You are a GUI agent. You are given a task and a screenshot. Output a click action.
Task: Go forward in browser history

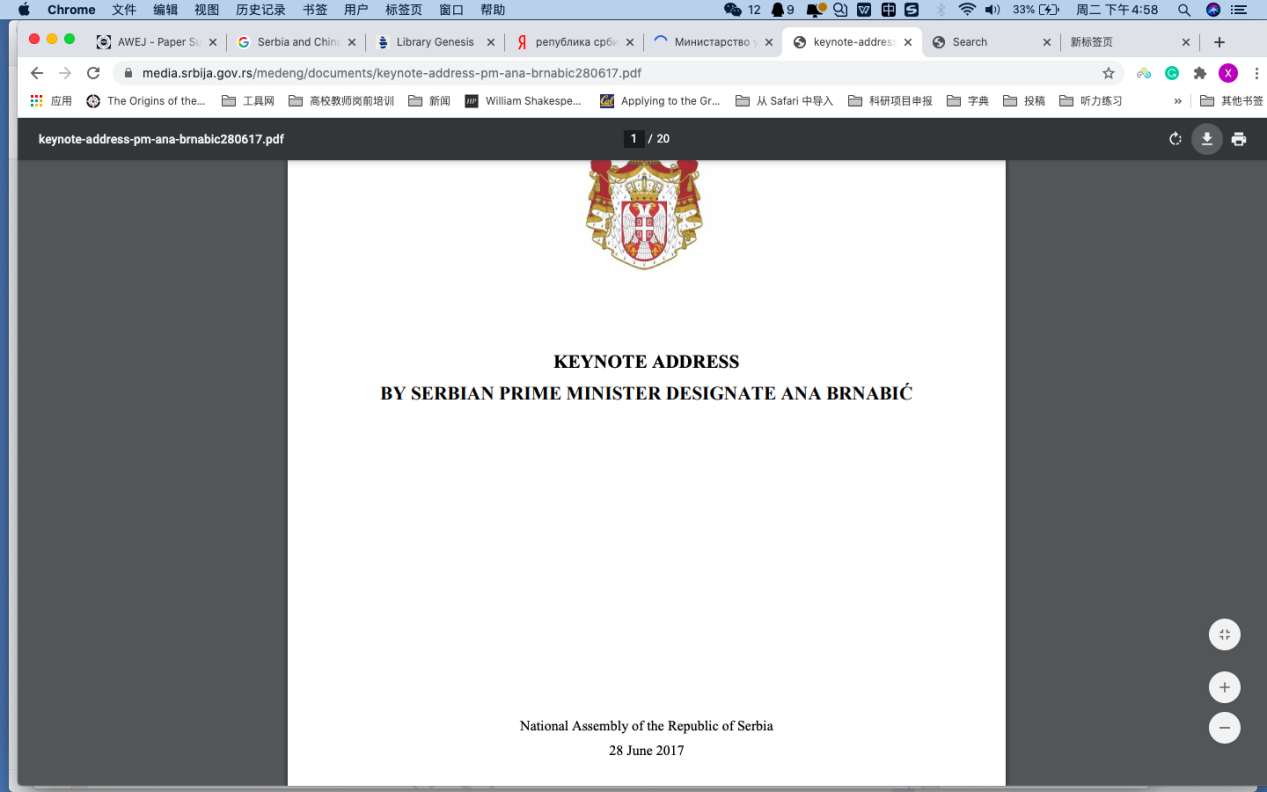point(65,73)
